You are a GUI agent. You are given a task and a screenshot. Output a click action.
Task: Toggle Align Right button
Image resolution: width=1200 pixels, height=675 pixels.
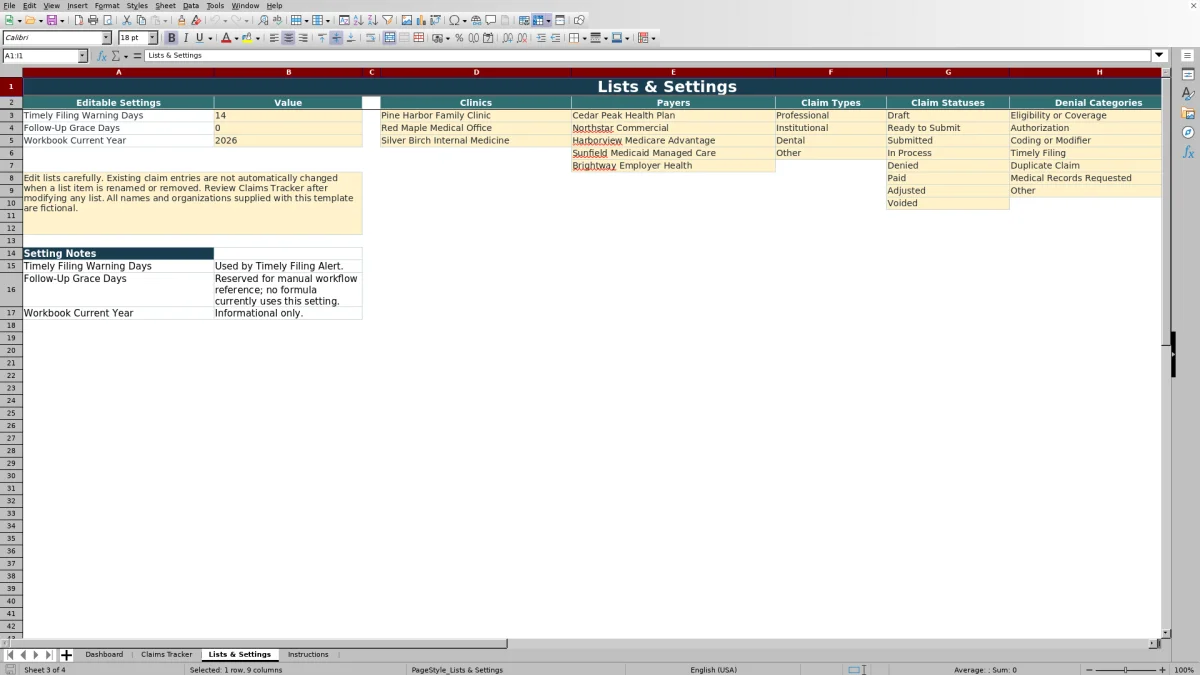coord(303,38)
